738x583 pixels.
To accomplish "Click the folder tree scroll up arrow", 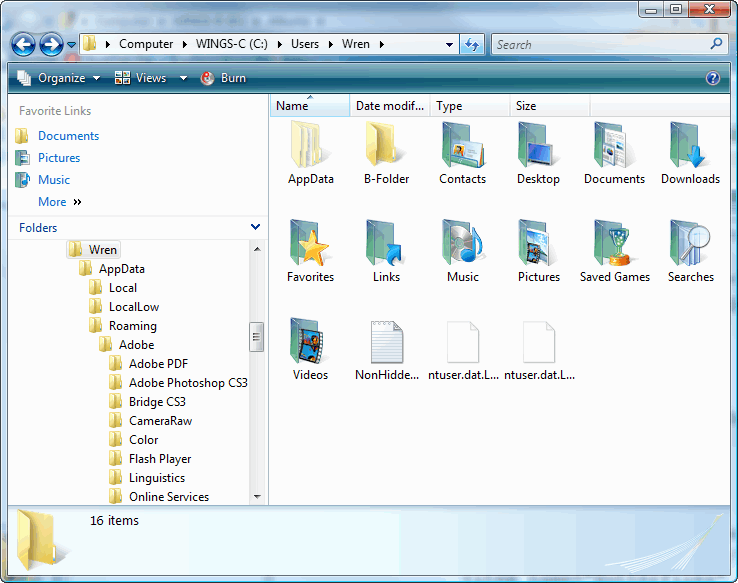I will tap(257, 249).
